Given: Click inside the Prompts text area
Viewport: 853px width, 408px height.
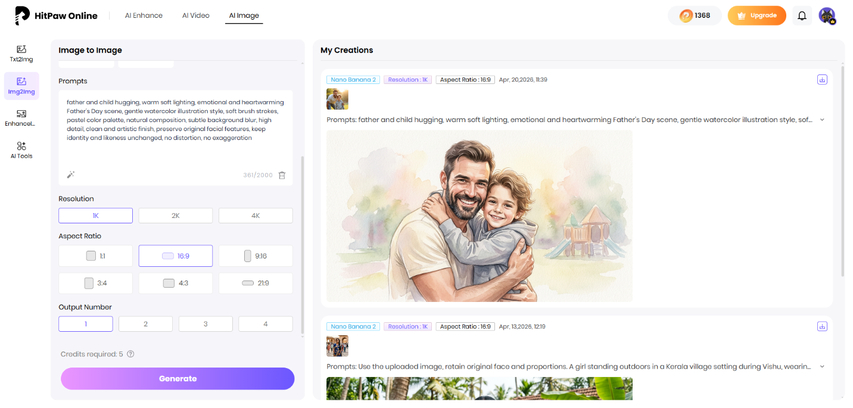Looking at the screenshot, I should coord(176,138).
